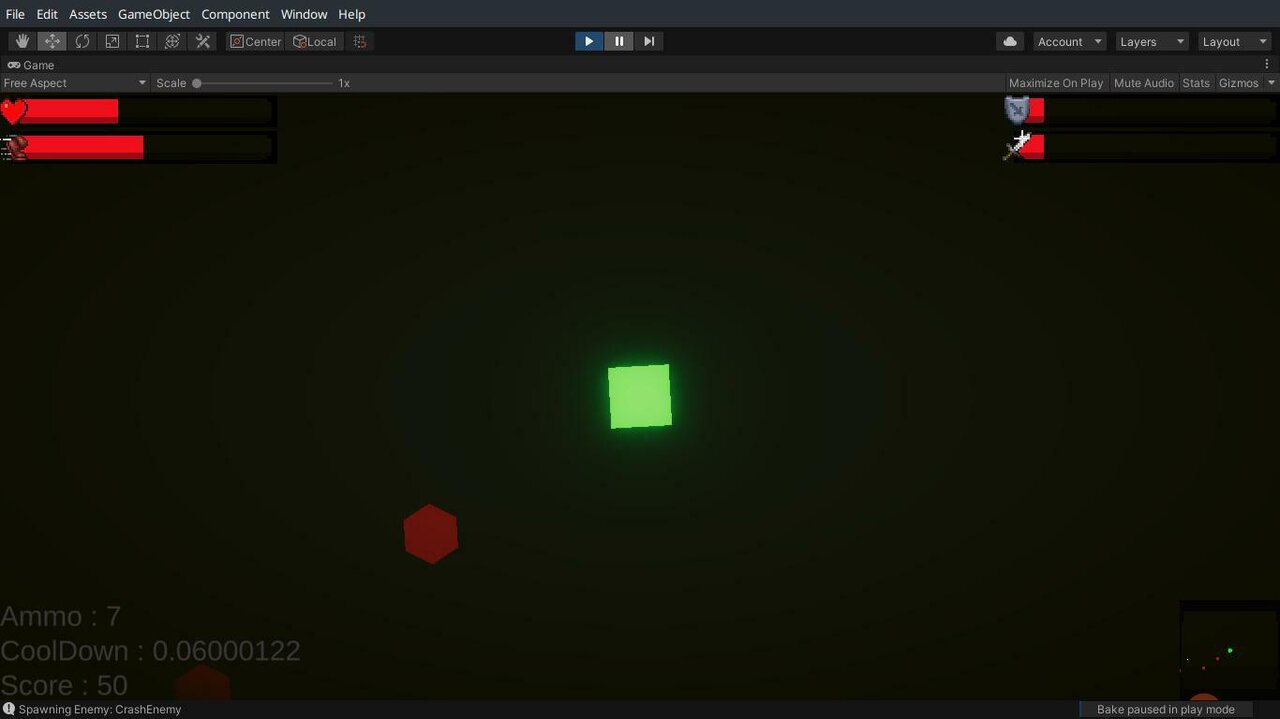
Task: Click the red health bar
Action: pyautogui.click(x=71, y=111)
